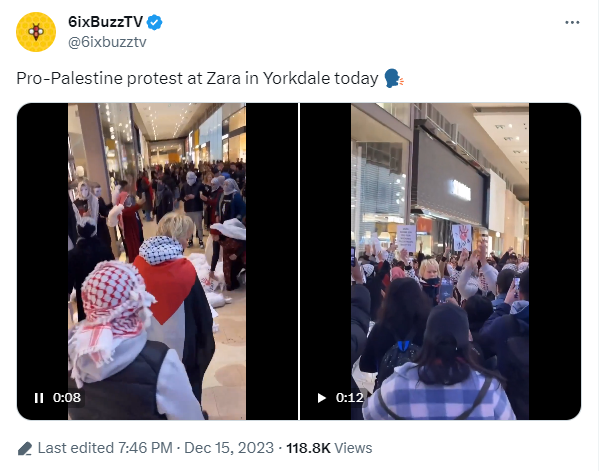Open the 6ixBuzzTV display name link
599x471 pixels.
point(105,22)
